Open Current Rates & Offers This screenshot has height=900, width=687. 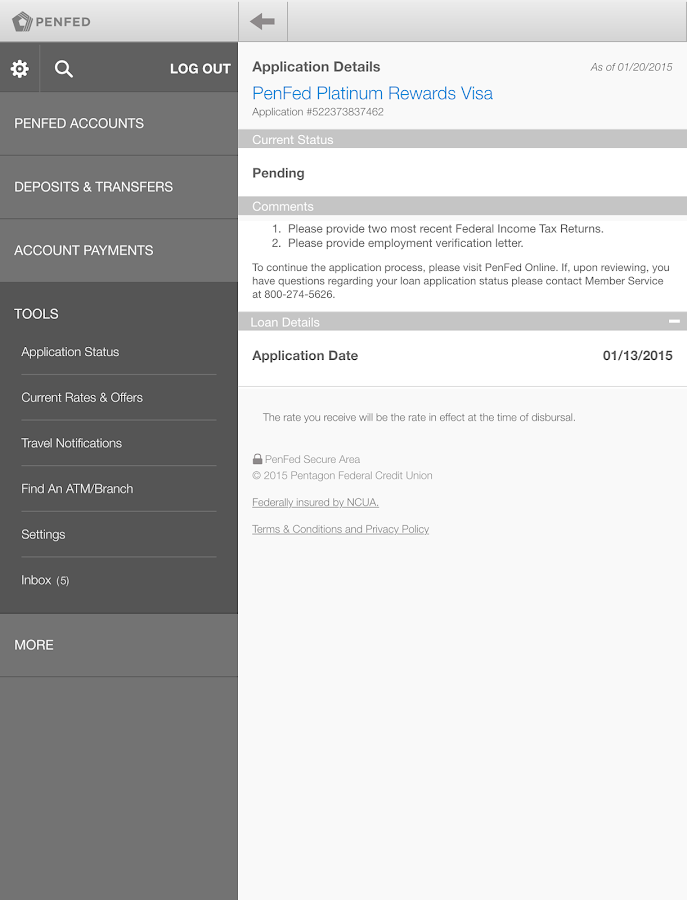82,398
